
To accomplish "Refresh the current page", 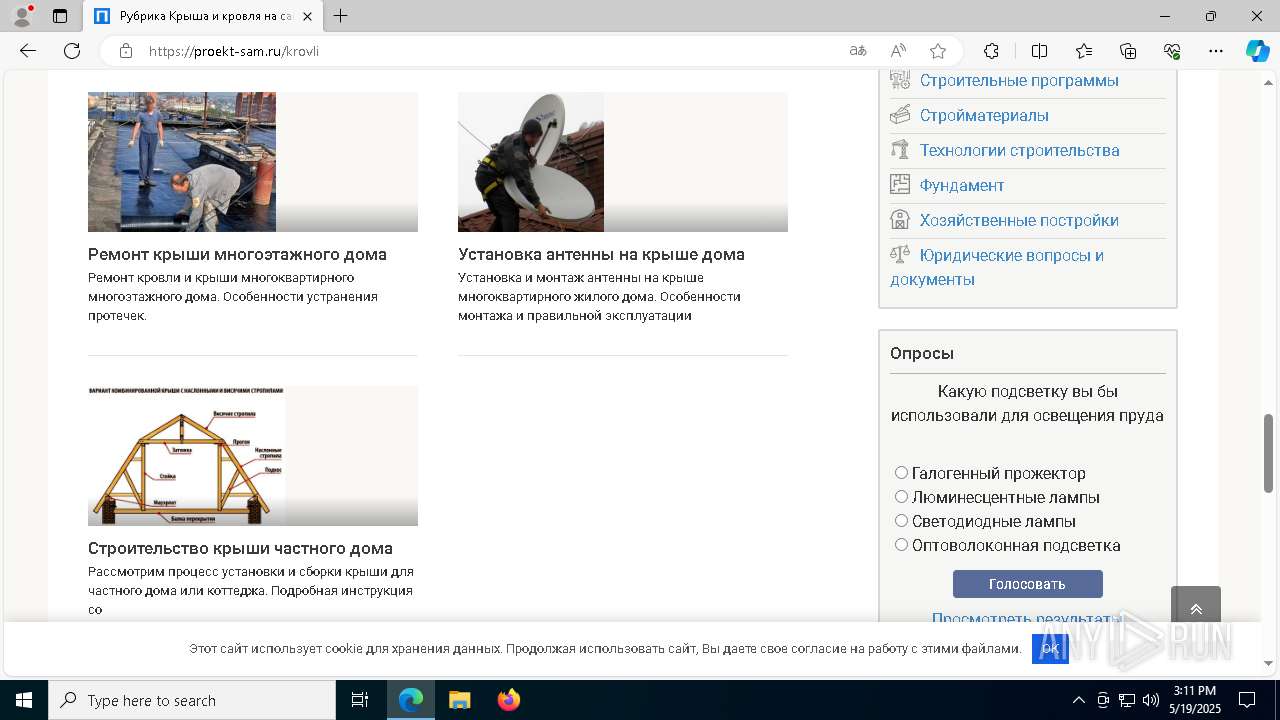I will click(x=72, y=51).
